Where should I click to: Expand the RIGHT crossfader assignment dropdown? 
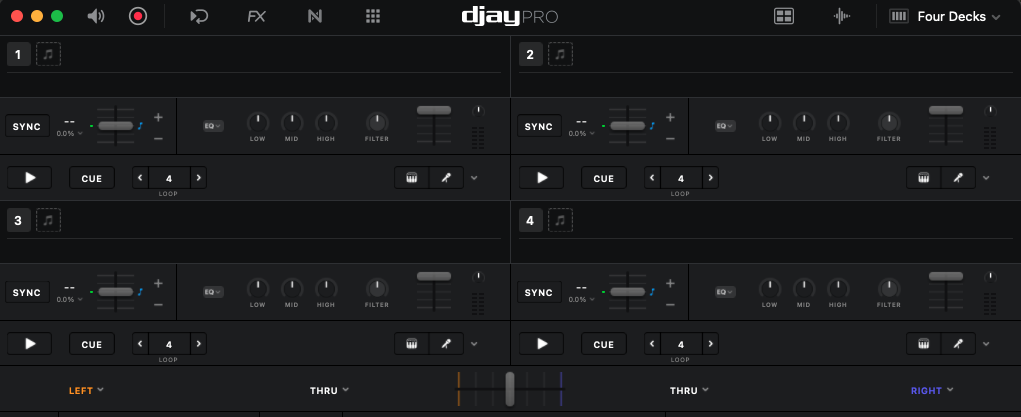932,390
